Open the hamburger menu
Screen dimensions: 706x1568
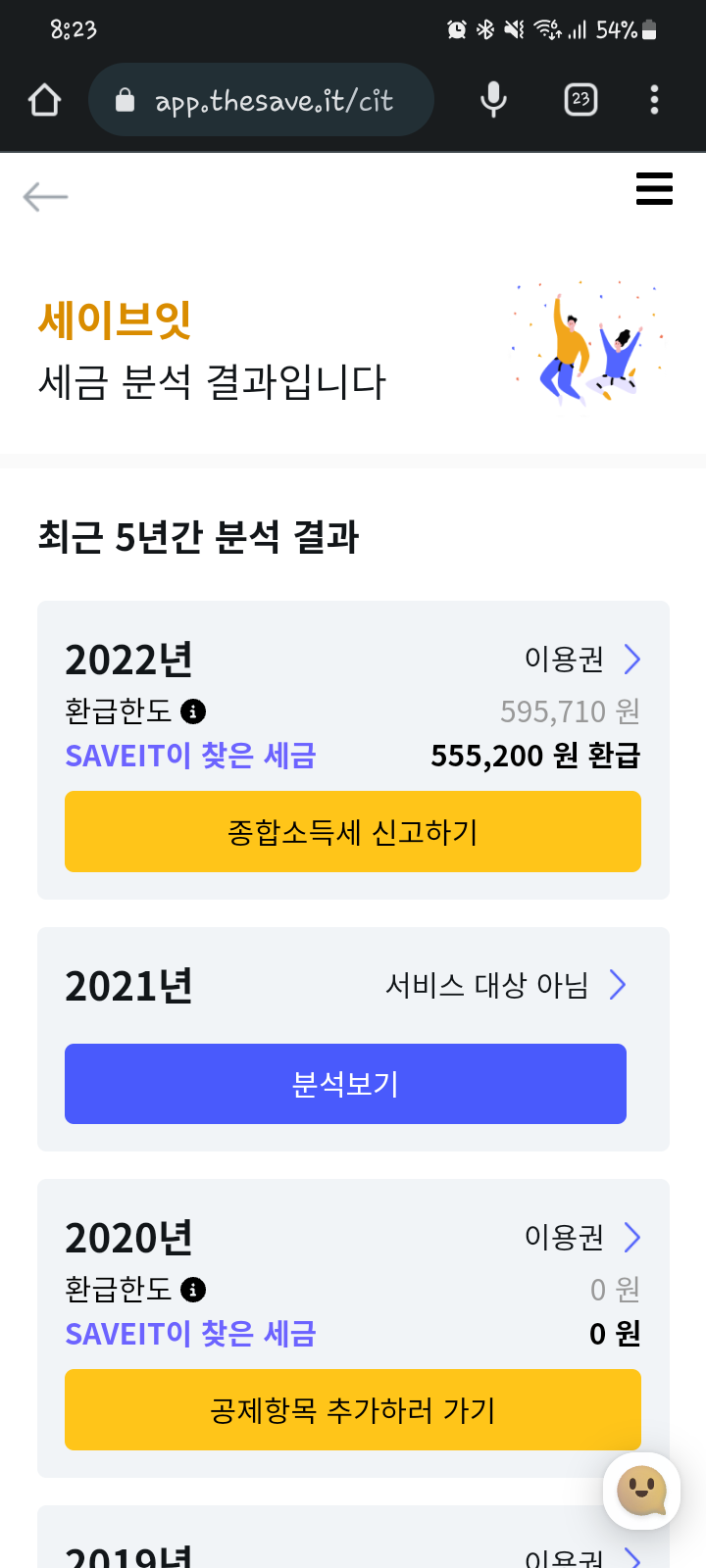(654, 188)
